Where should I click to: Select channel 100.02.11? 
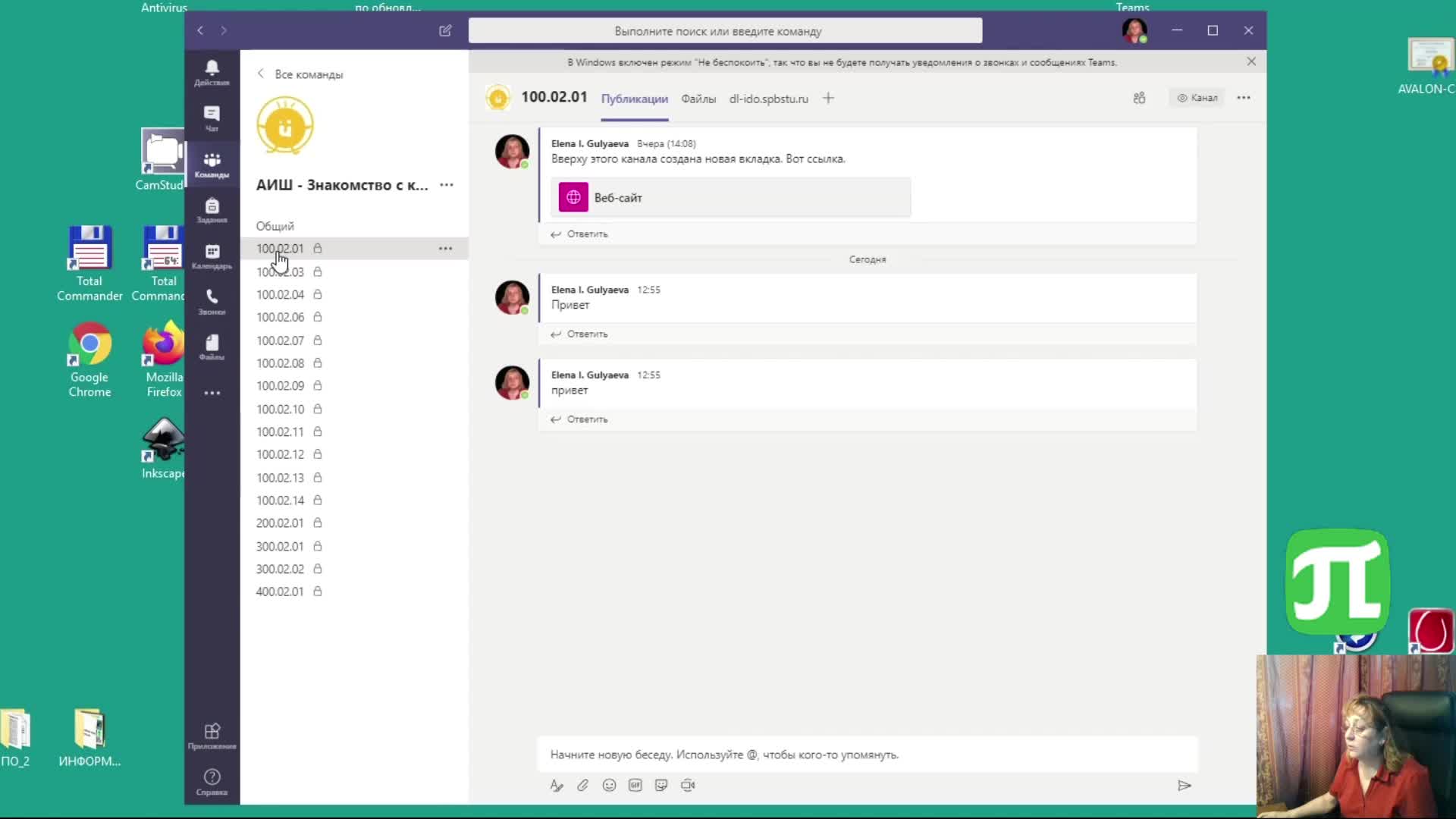354,432
